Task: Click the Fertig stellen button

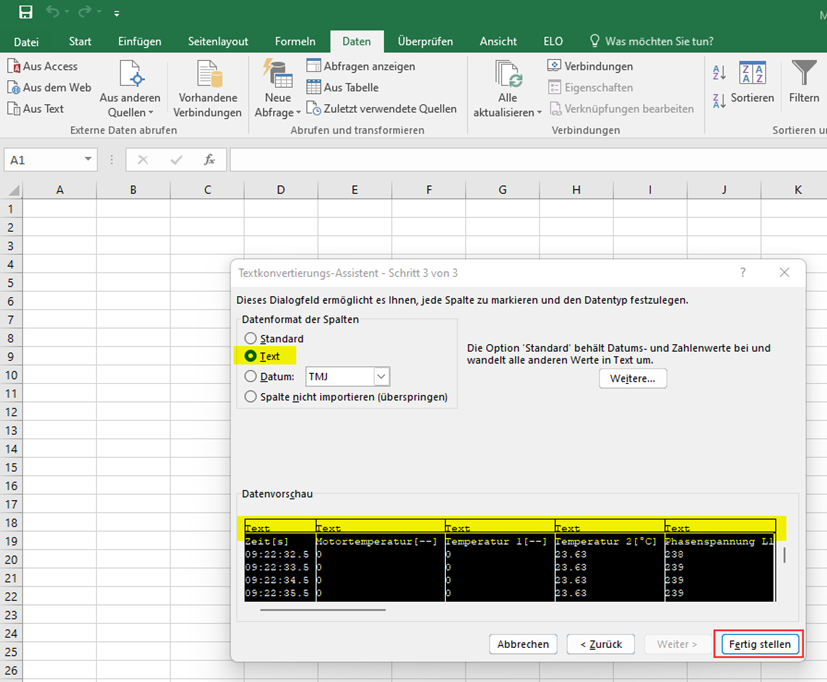Action: tap(757, 644)
